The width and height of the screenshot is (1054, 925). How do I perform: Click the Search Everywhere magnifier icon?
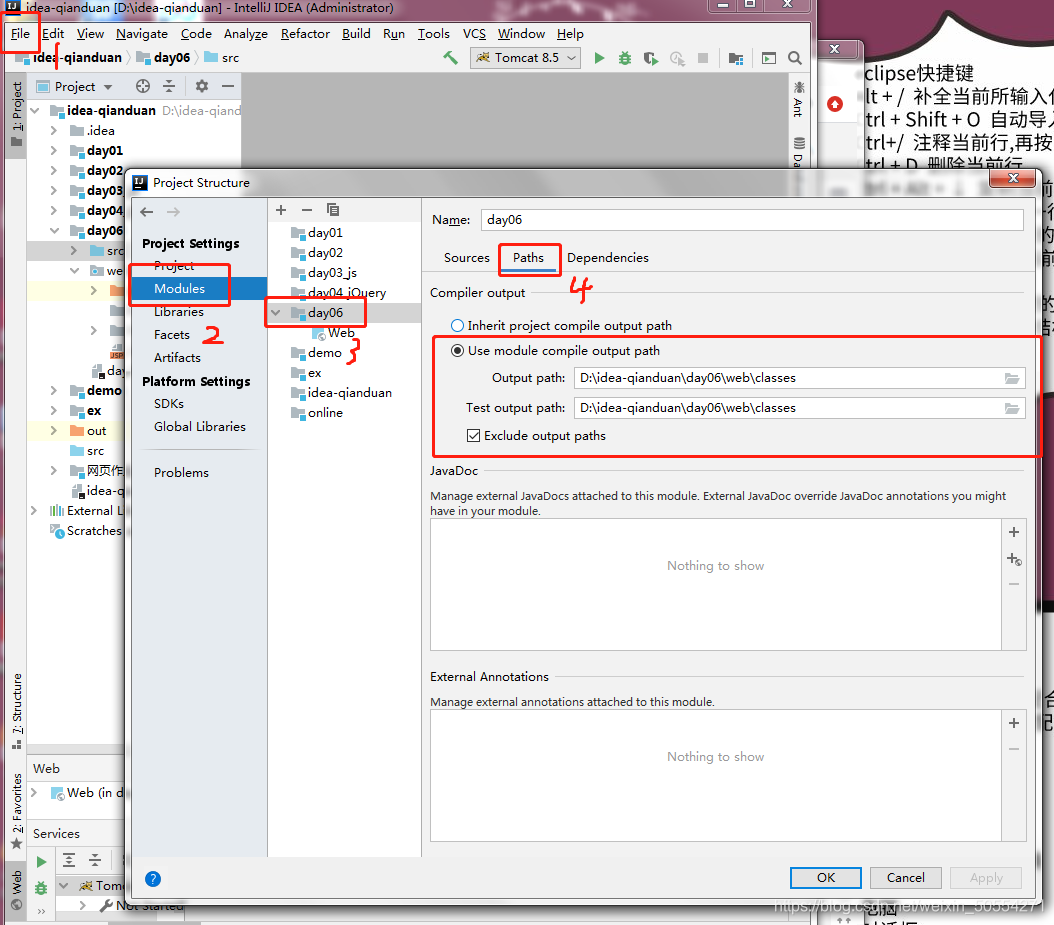795,58
